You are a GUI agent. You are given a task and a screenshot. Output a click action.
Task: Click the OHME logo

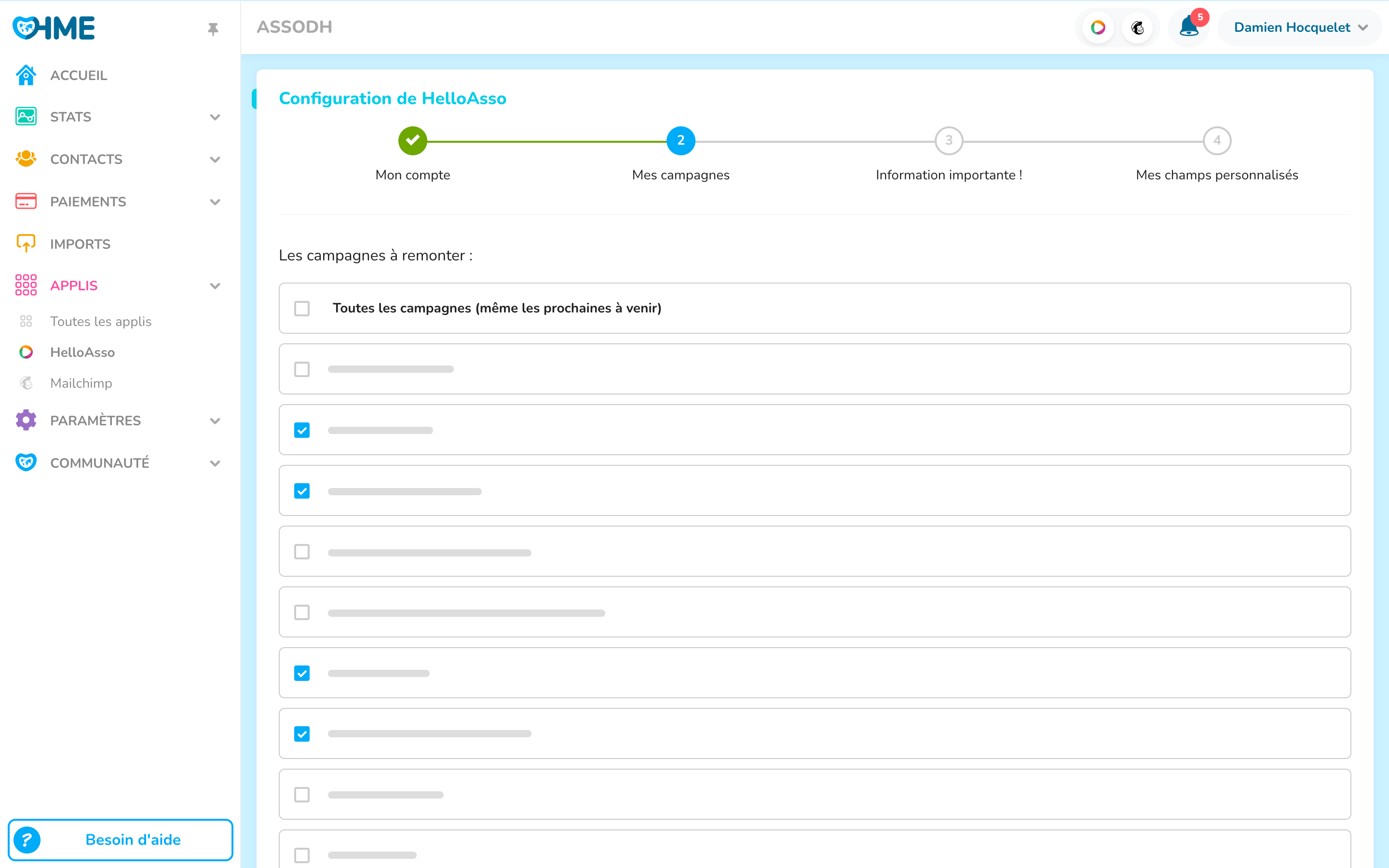coord(54,27)
